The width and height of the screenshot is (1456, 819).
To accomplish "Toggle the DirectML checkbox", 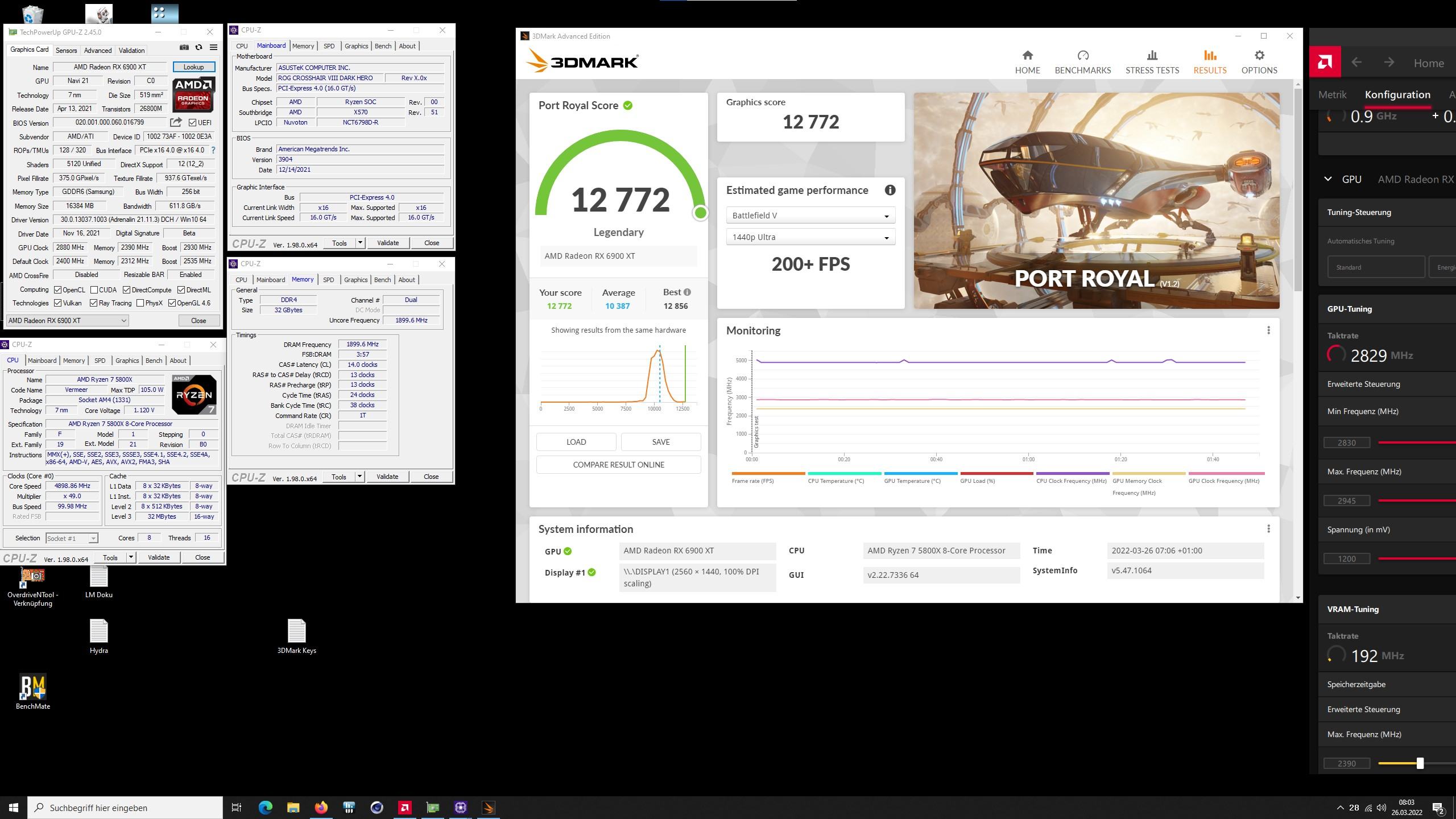I will click(181, 290).
